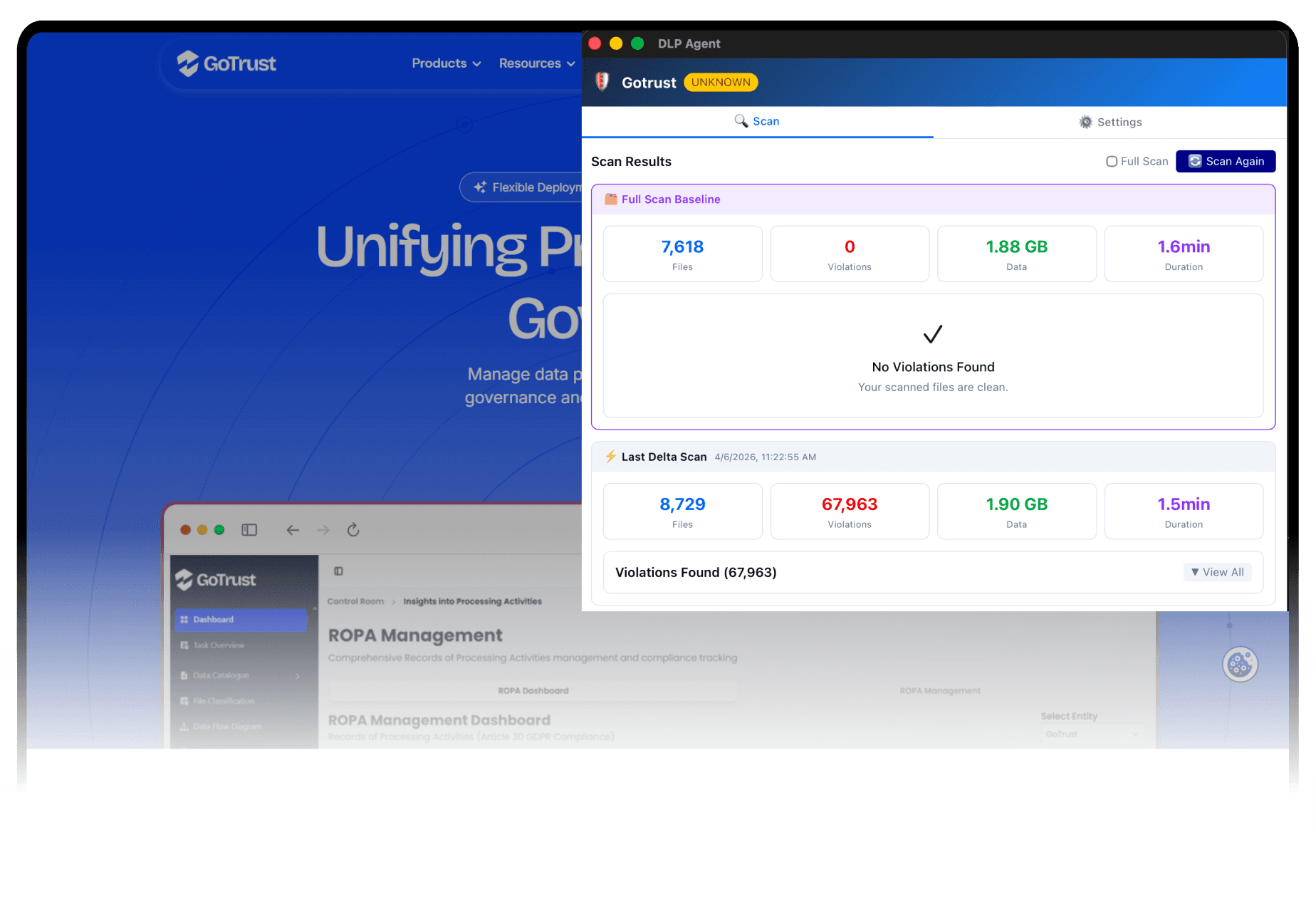The image size is (1316, 904).
Task: Select the ROPA Management tab
Action: [940, 690]
